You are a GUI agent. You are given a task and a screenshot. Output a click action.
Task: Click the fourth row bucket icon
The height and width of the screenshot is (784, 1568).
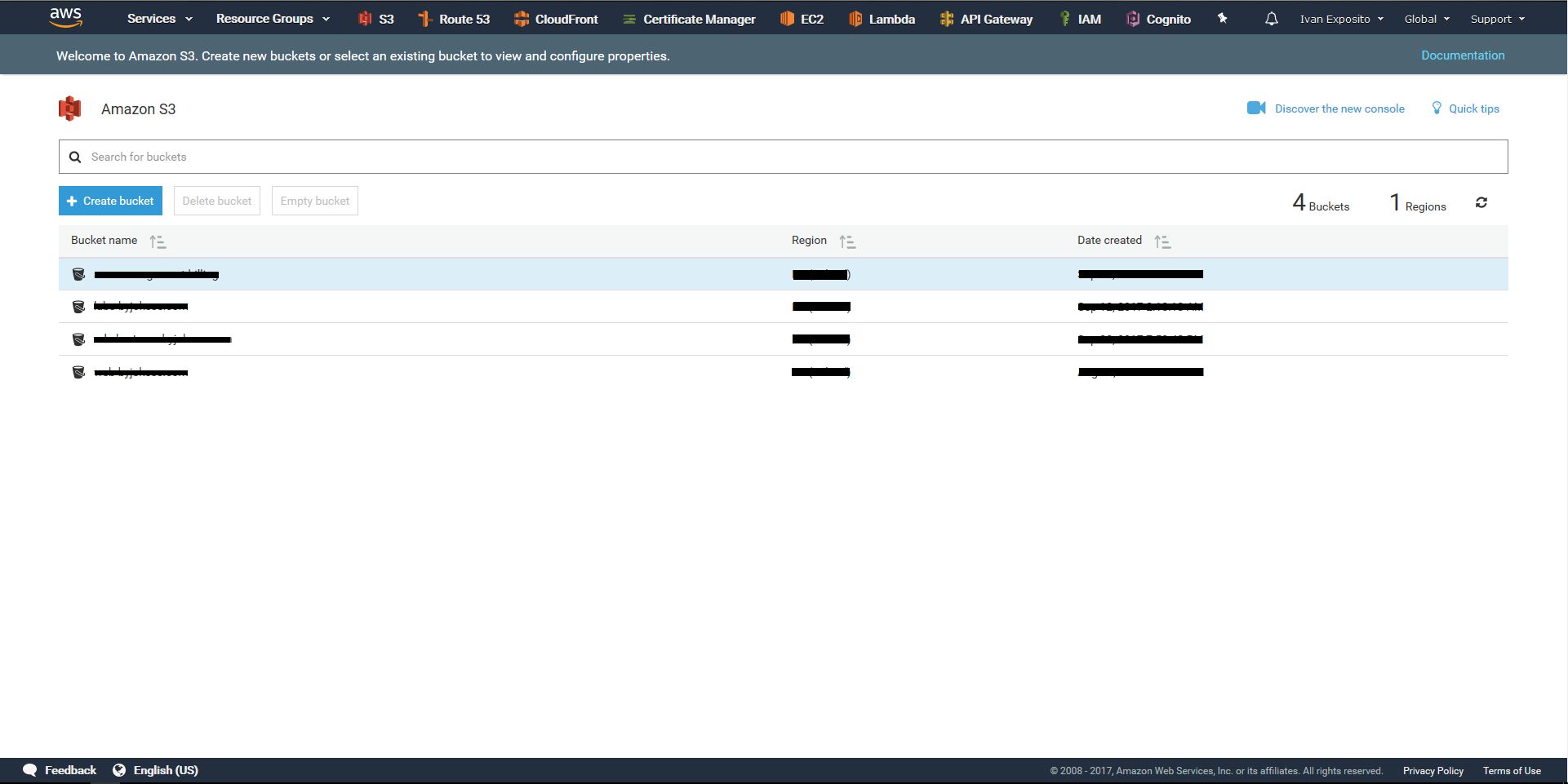coord(78,372)
